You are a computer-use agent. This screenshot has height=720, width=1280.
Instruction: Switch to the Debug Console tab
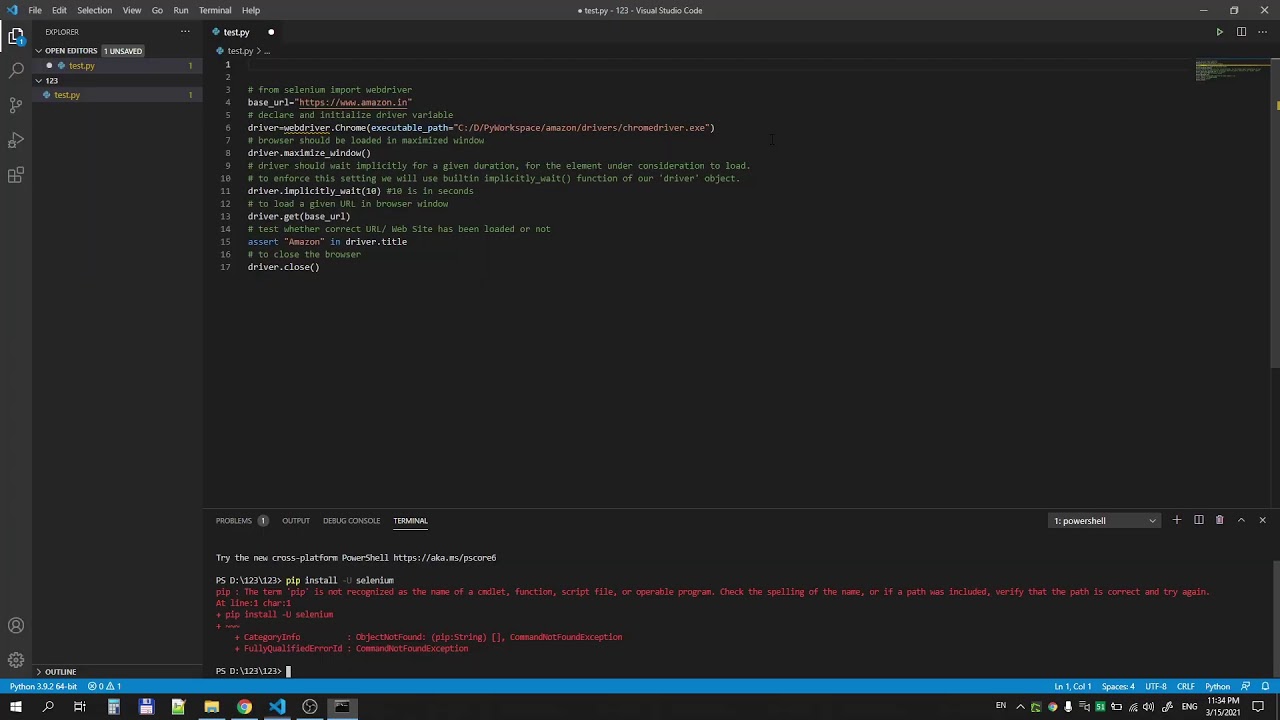pos(351,520)
